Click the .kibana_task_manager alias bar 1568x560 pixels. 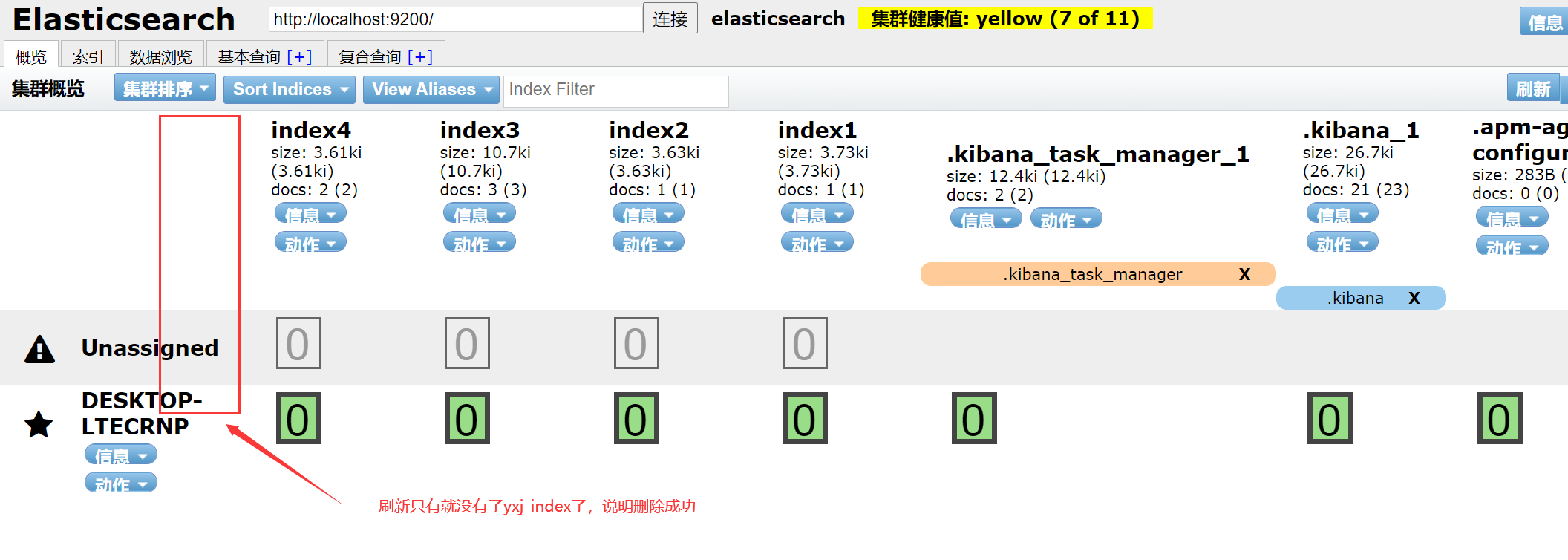point(1098,274)
